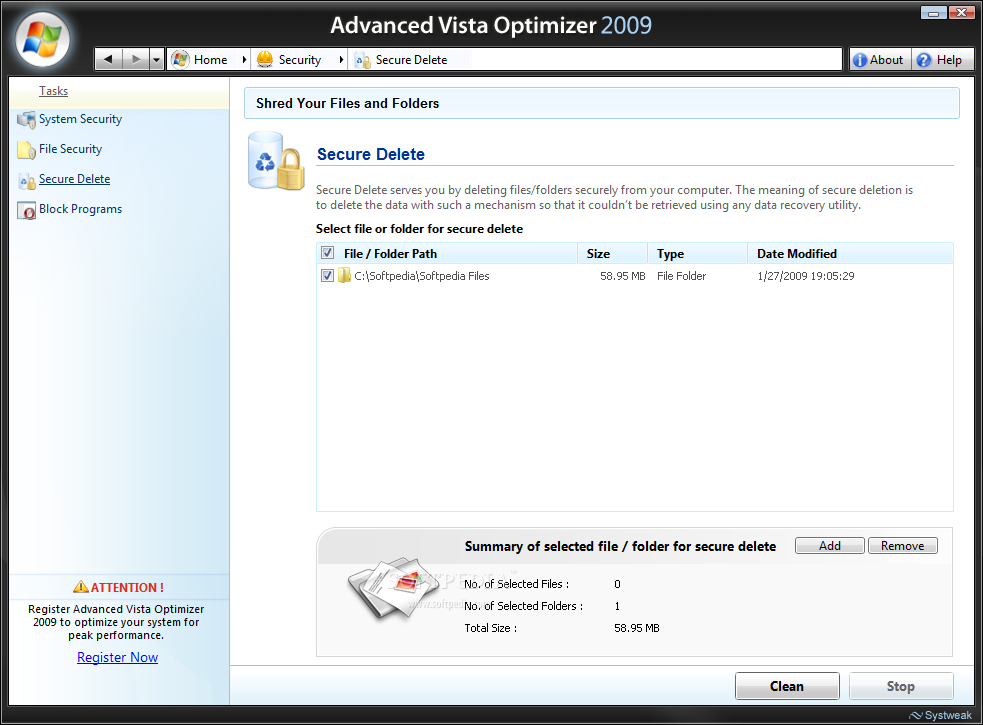Open the navigation history dropdown arrow

point(157,60)
